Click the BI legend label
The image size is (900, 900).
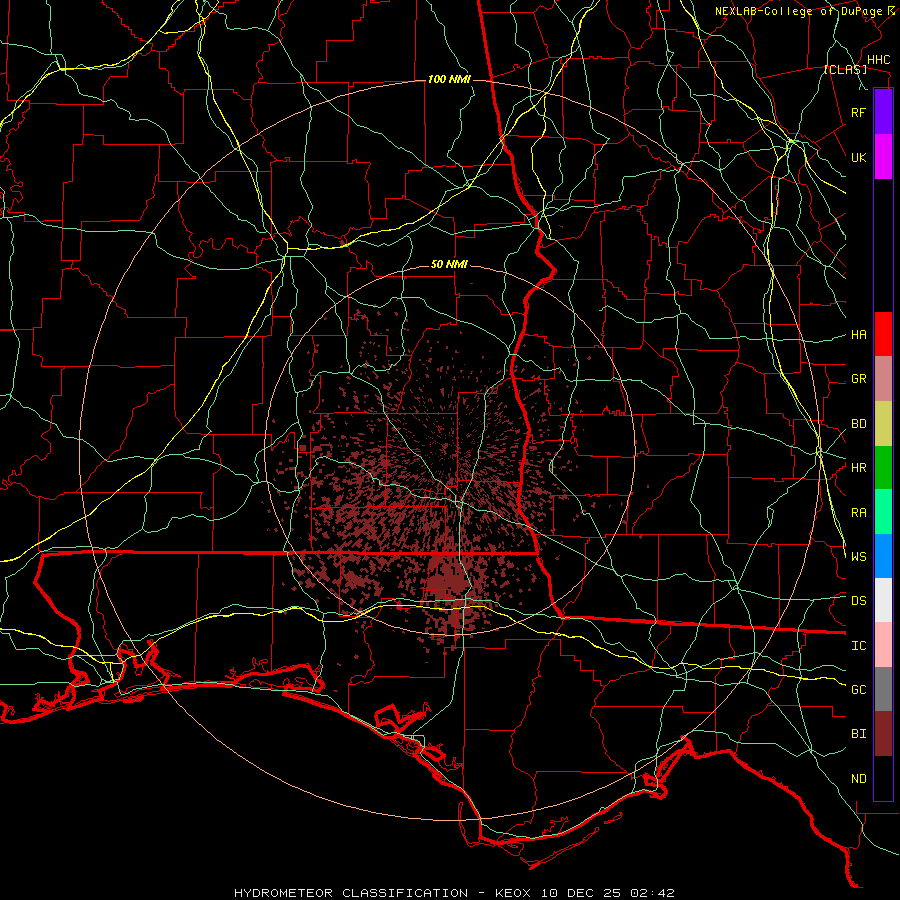tap(858, 734)
